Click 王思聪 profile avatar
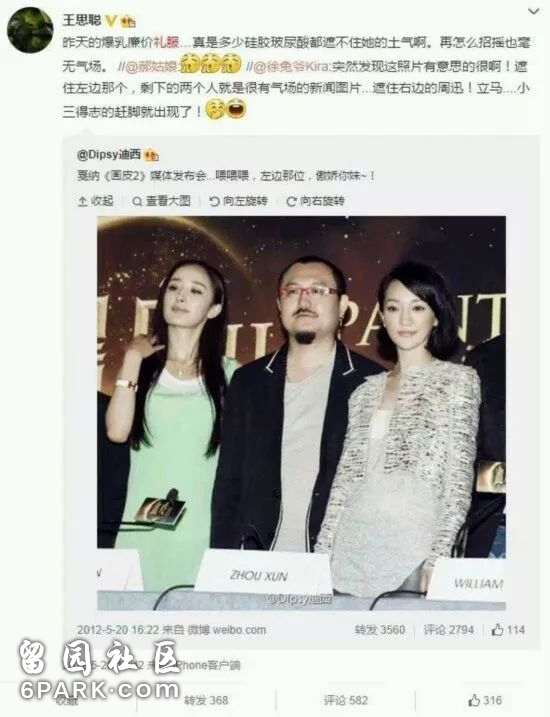 30,30
